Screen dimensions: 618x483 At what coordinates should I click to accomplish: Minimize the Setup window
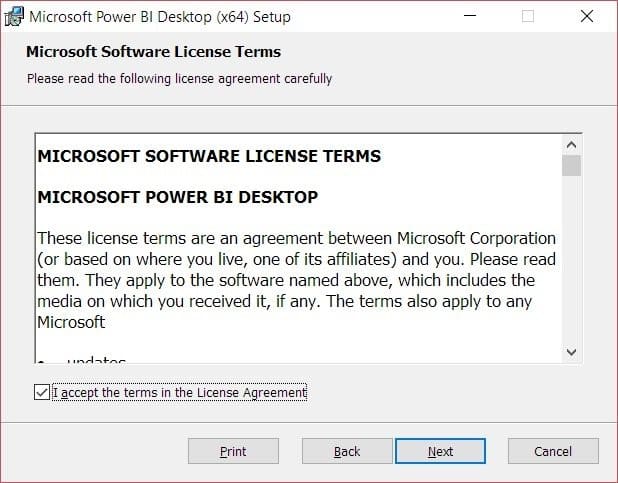tap(470, 16)
